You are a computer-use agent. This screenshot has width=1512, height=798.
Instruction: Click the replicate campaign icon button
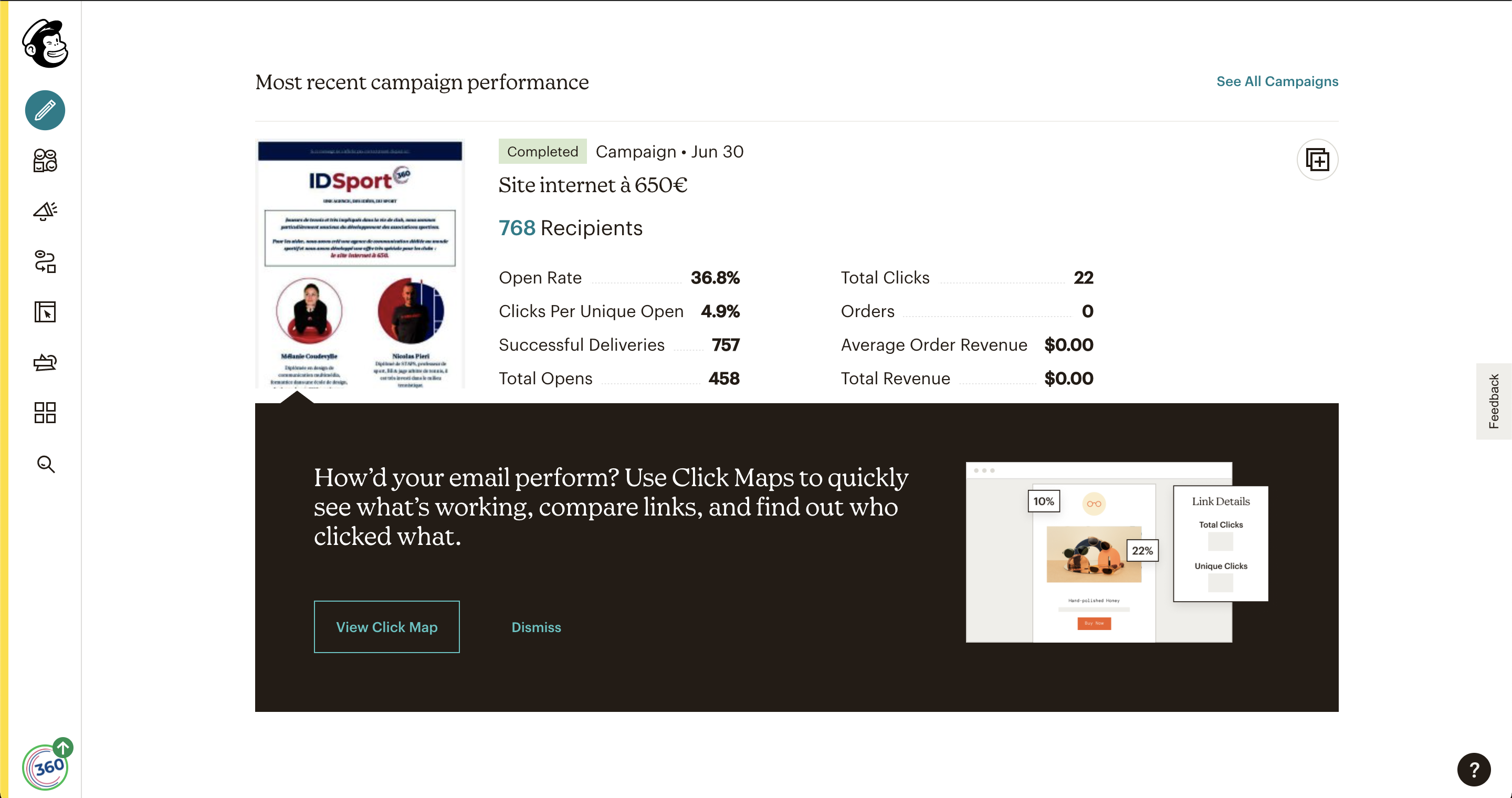pyautogui.click(x=1317, y=160)
